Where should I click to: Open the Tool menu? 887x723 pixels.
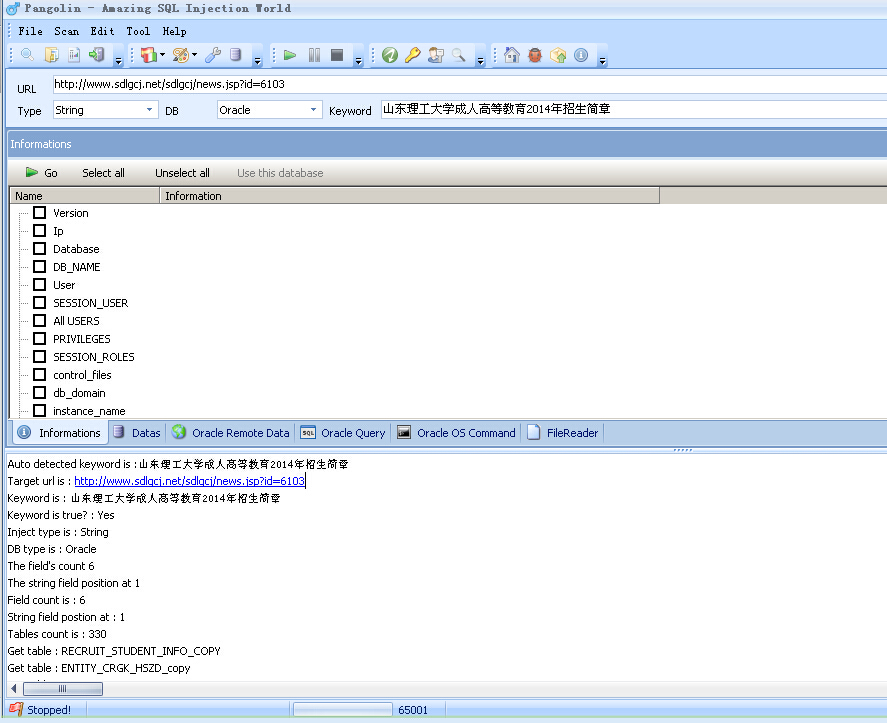[x=138, y=32]
